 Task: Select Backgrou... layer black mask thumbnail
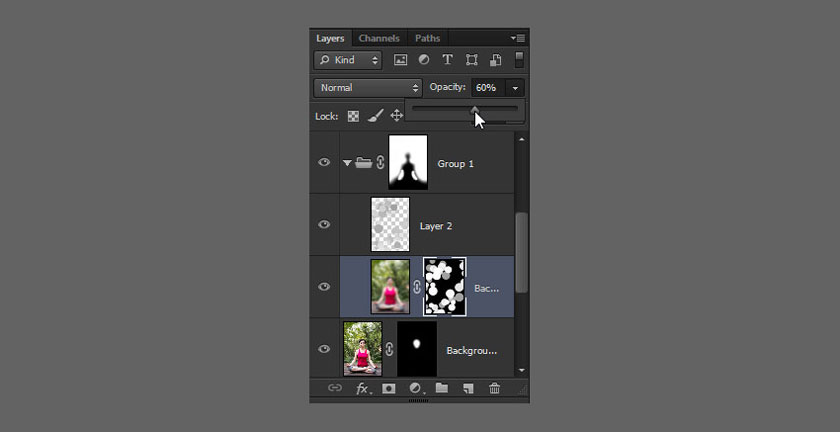point(417,349)
